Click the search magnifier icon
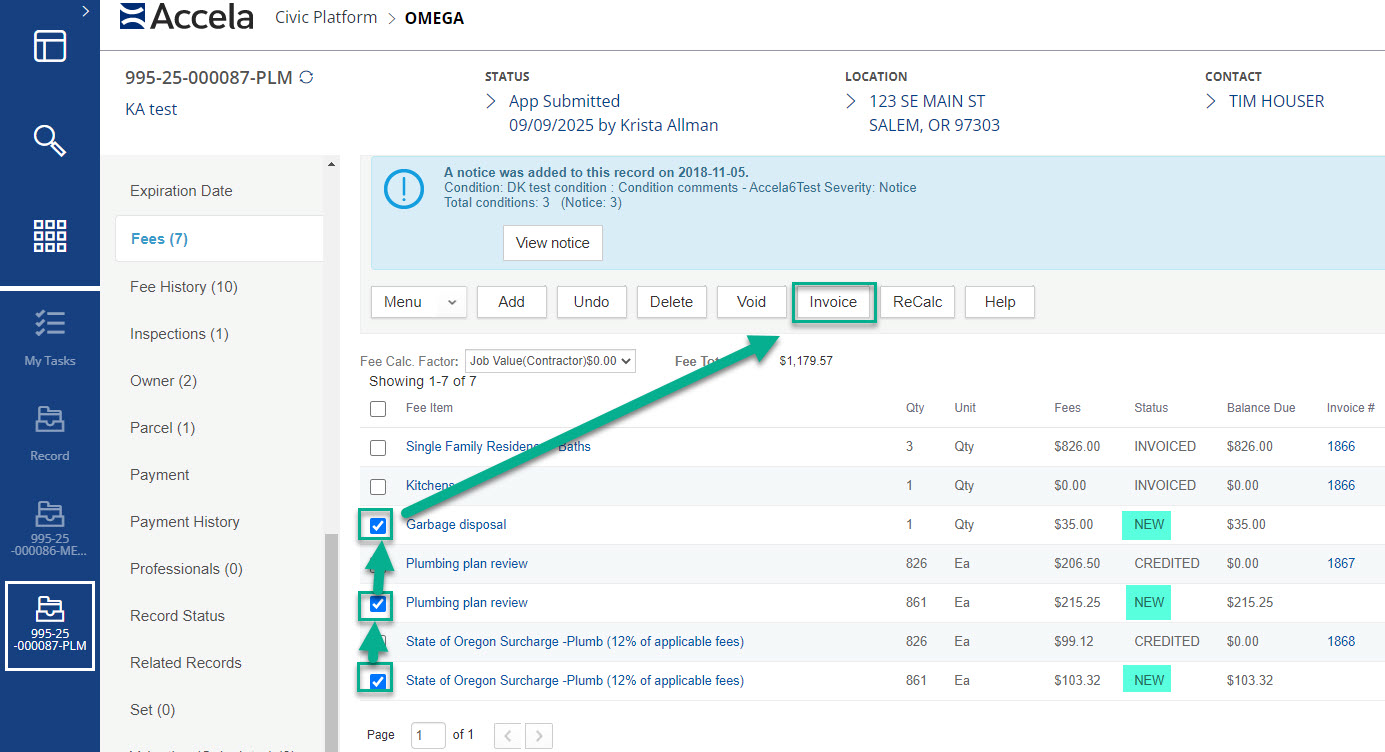1385x752 pixels. [x=50, y=141]
